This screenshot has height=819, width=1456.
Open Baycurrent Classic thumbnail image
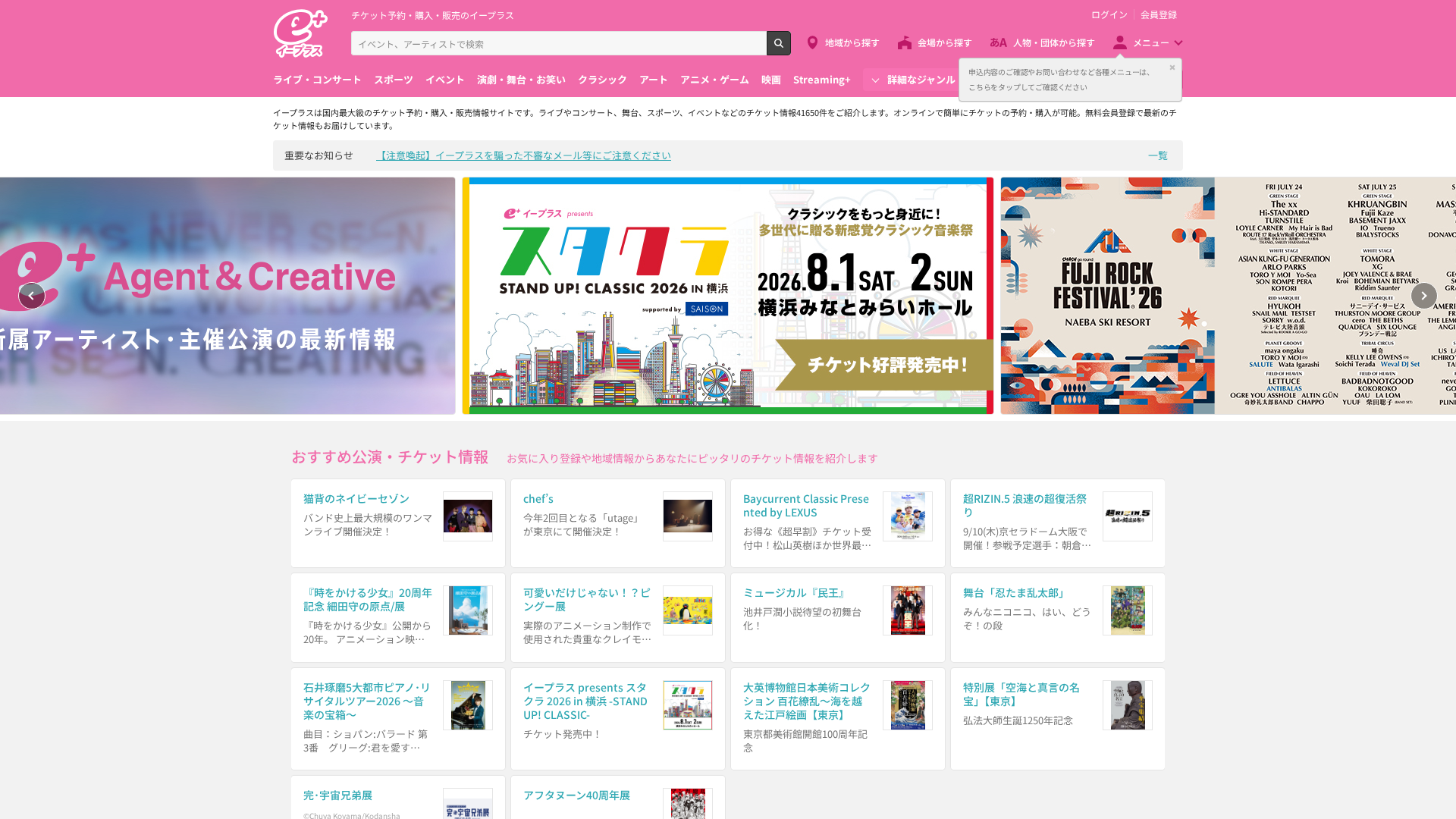point(908,516)
